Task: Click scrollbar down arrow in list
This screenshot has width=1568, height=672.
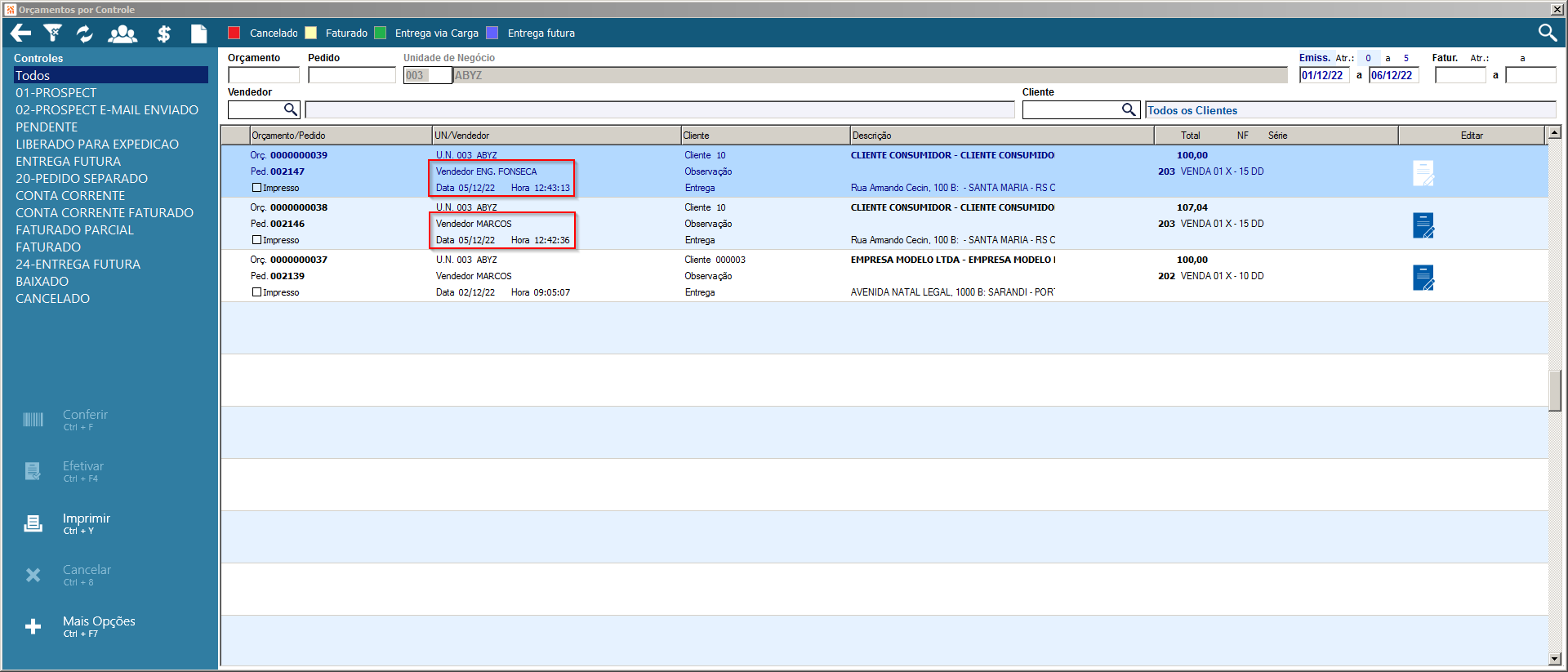Action: coord(1555,659)
